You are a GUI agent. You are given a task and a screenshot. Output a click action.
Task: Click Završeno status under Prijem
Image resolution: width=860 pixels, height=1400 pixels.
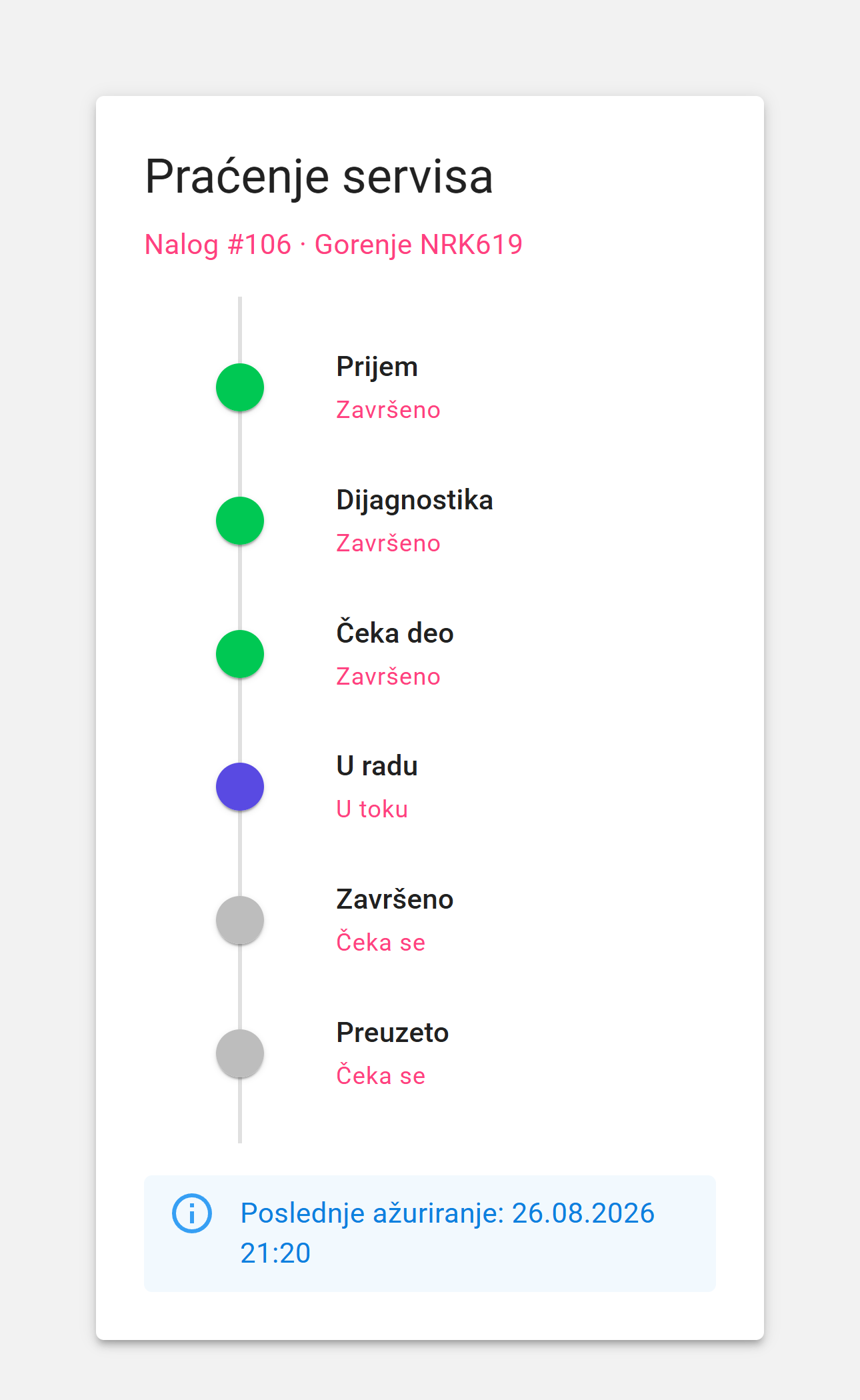[x=388, y=409]
